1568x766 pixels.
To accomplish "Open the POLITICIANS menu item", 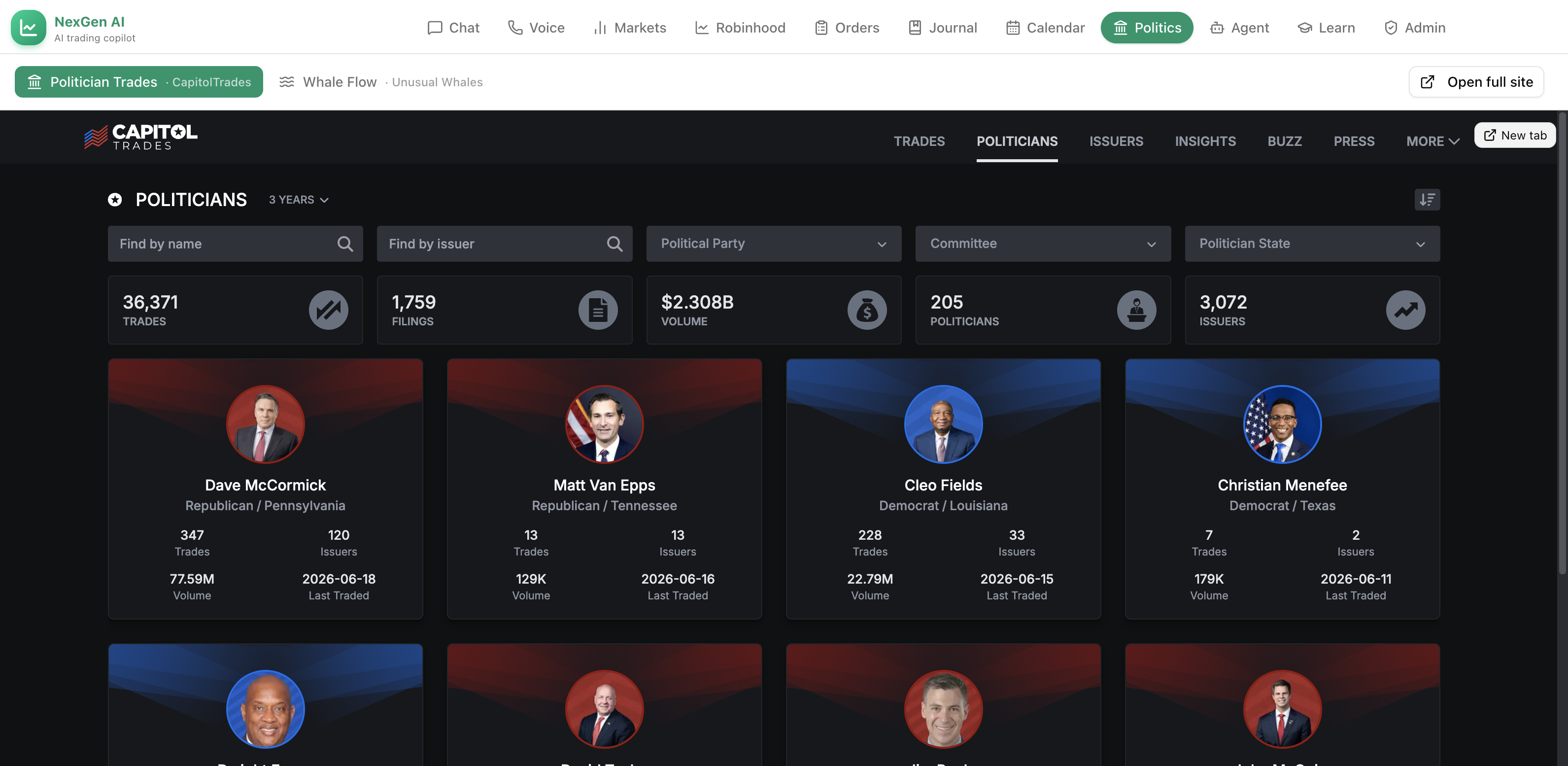I will (1017, 141).
